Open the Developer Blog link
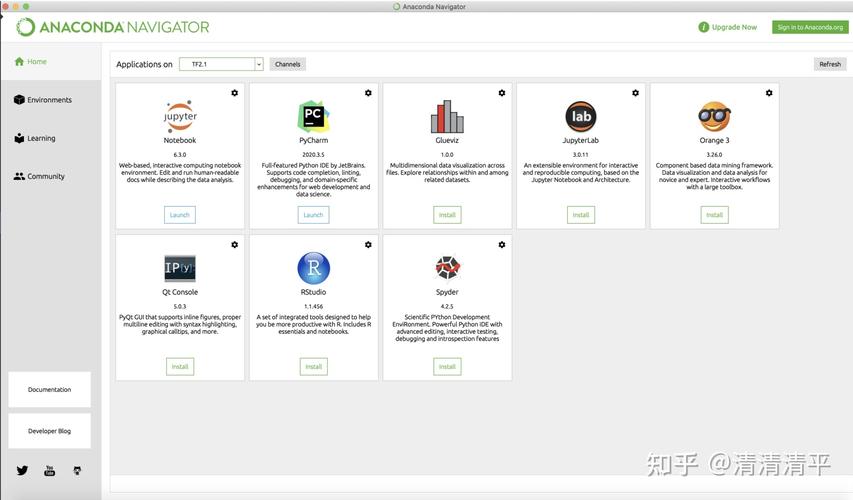This screenshot has width=853, height=500. [50, 431]
